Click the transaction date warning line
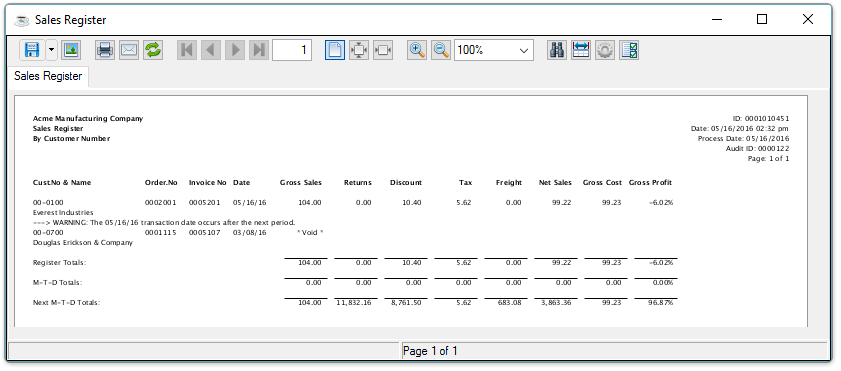This screenshot has width=841, height=371. point(164,222)
